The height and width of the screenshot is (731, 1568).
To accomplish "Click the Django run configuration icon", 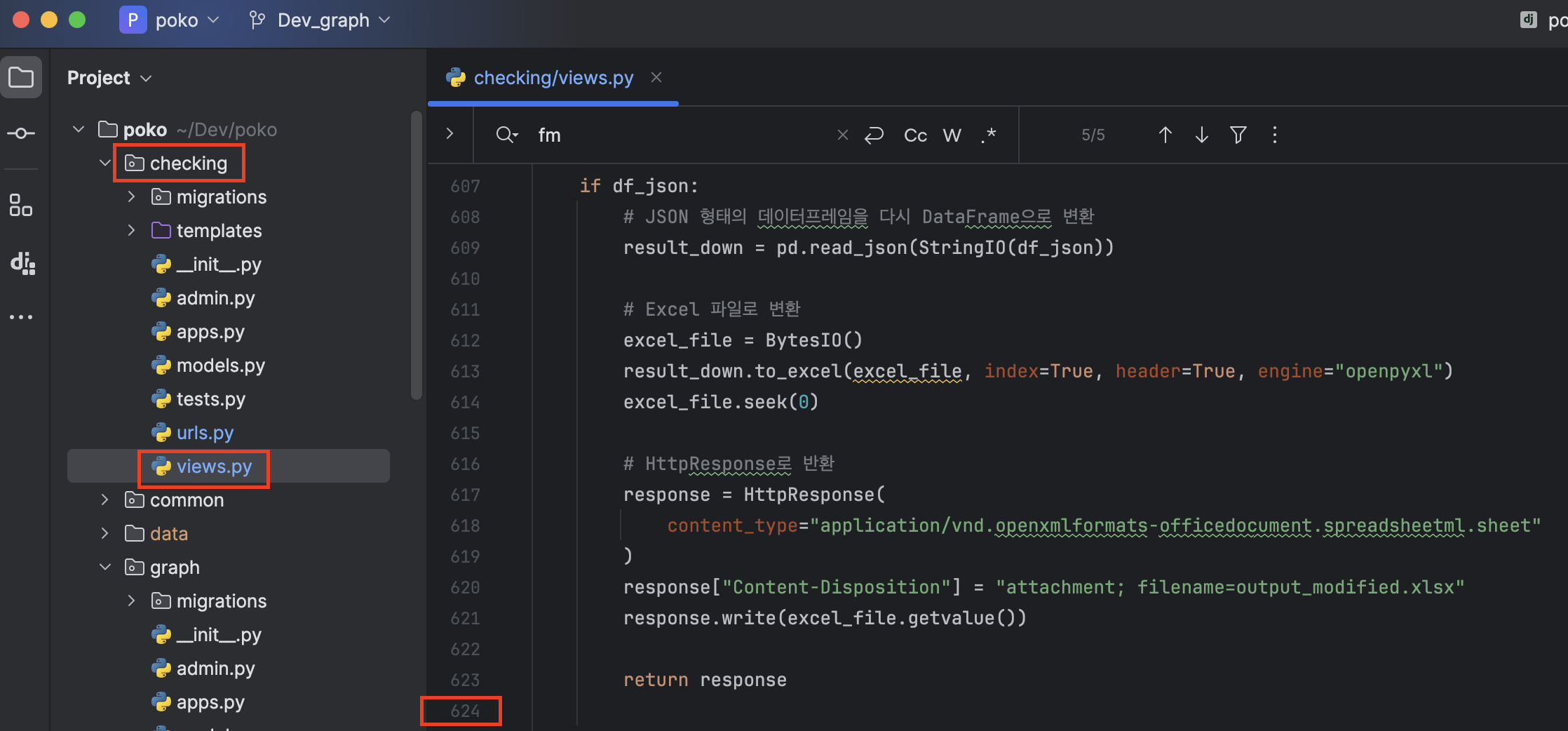I will [1528, 20].
